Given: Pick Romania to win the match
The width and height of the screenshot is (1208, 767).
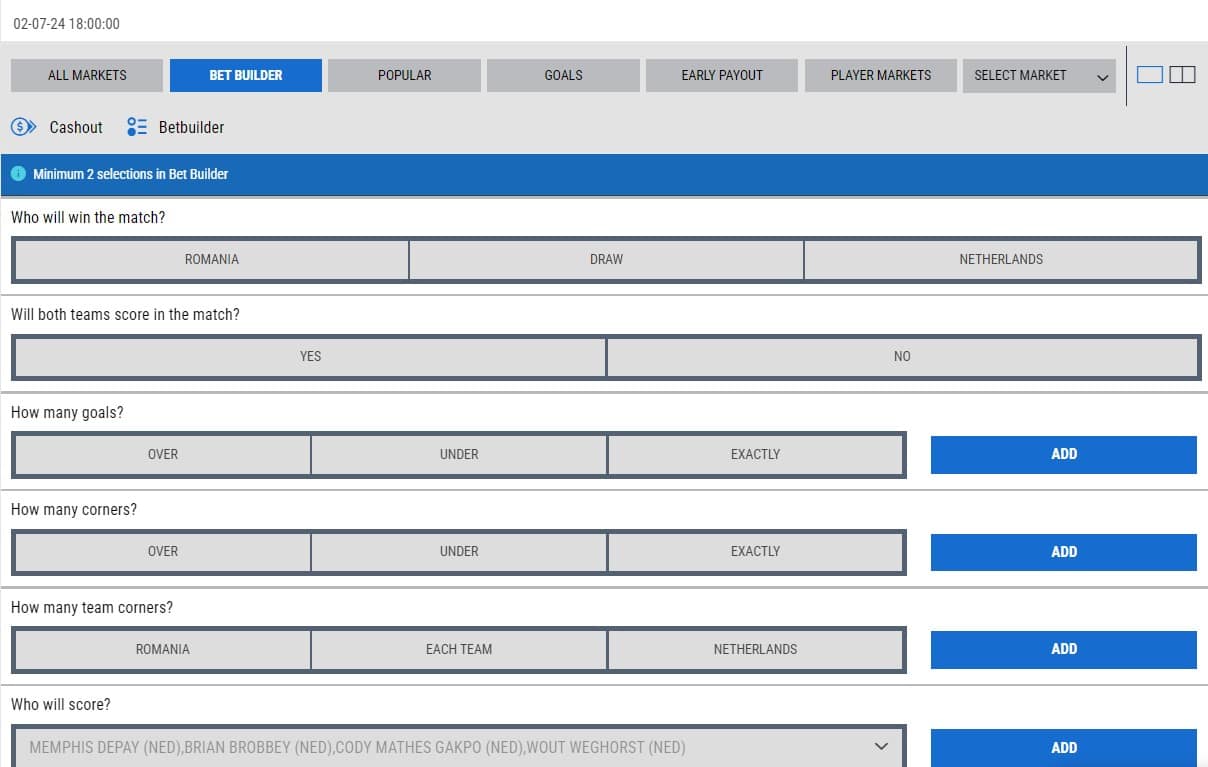Looking at the screenshot, I should [x=212, y=260].
